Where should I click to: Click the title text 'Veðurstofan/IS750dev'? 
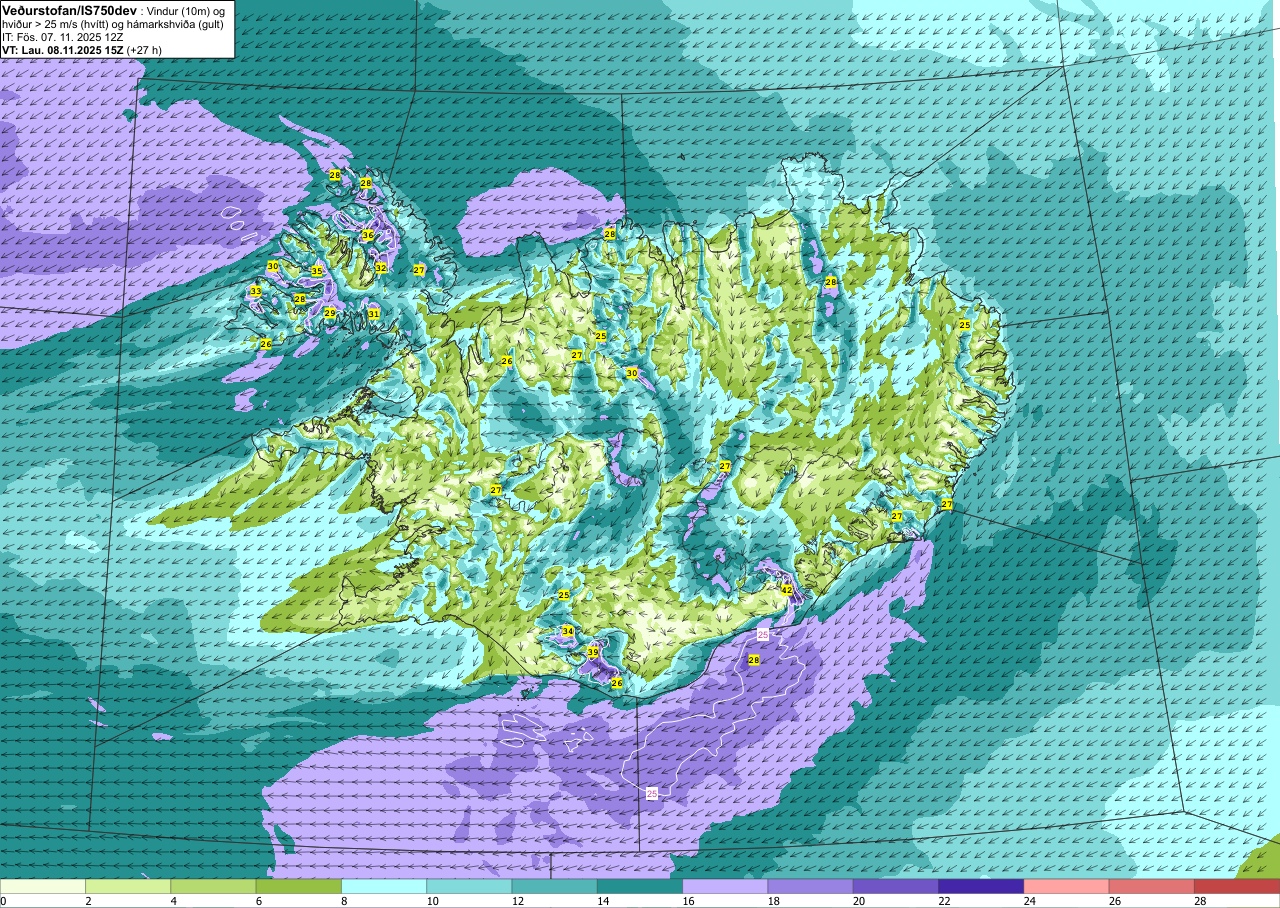coord(70,9)
